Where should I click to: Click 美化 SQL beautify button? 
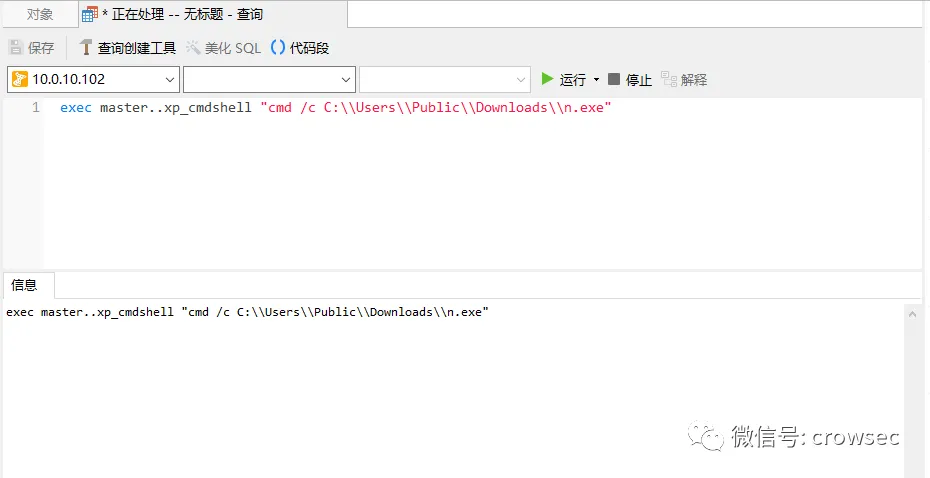224,47
